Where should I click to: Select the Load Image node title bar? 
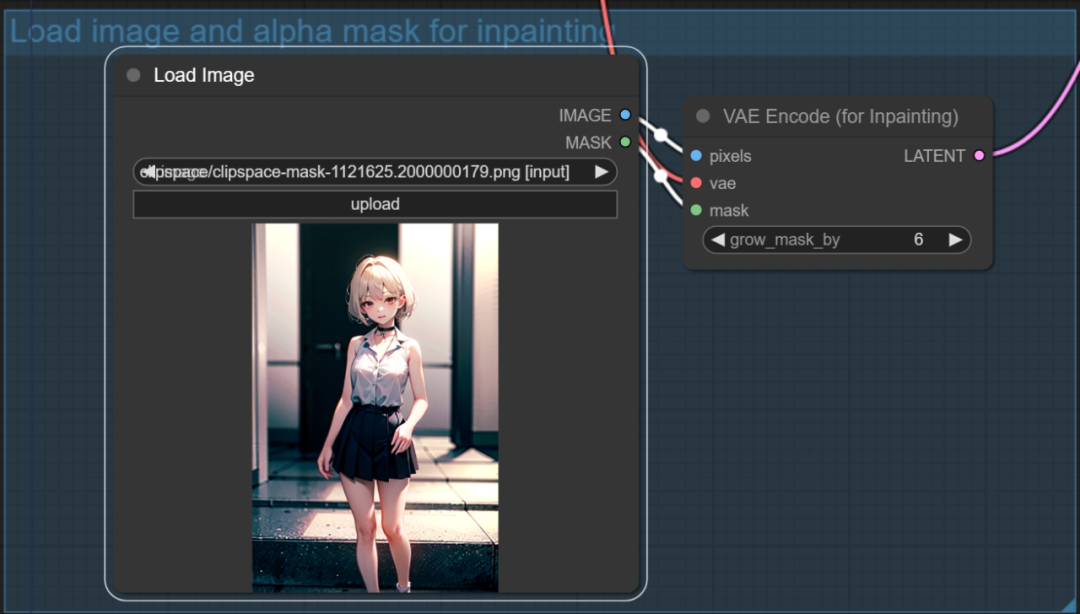coord(300,74)
